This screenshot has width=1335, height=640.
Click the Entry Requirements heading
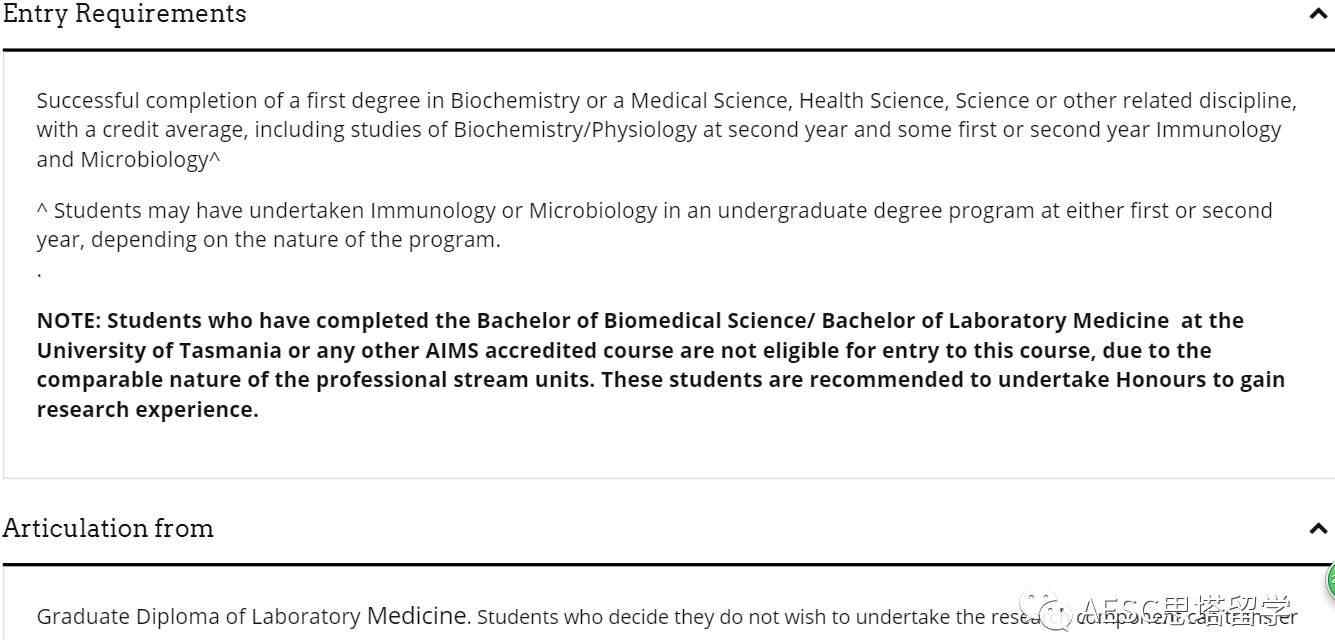point(124,14)
